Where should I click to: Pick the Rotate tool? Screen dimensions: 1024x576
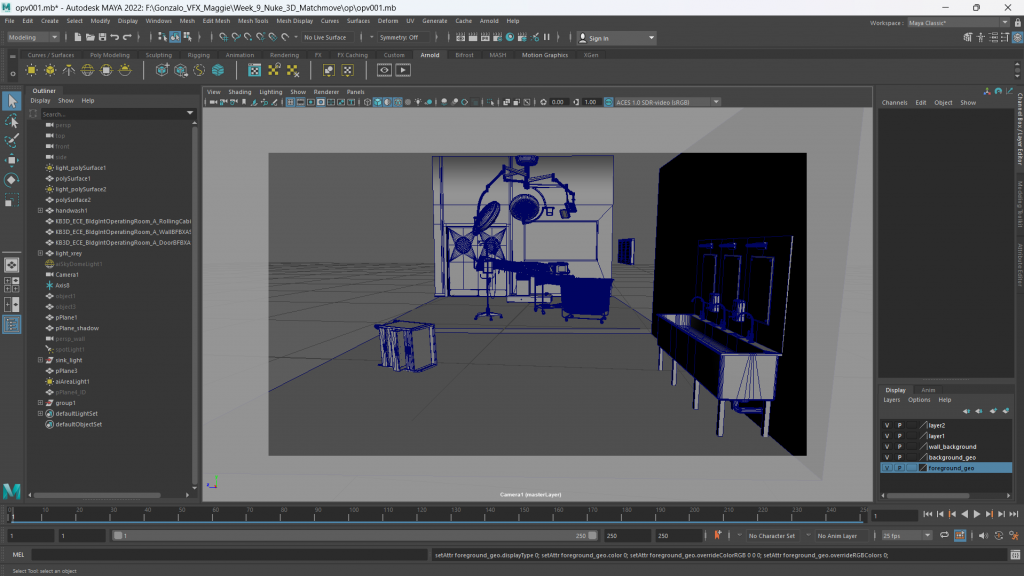pyautogui.click(x=11, y=180)
